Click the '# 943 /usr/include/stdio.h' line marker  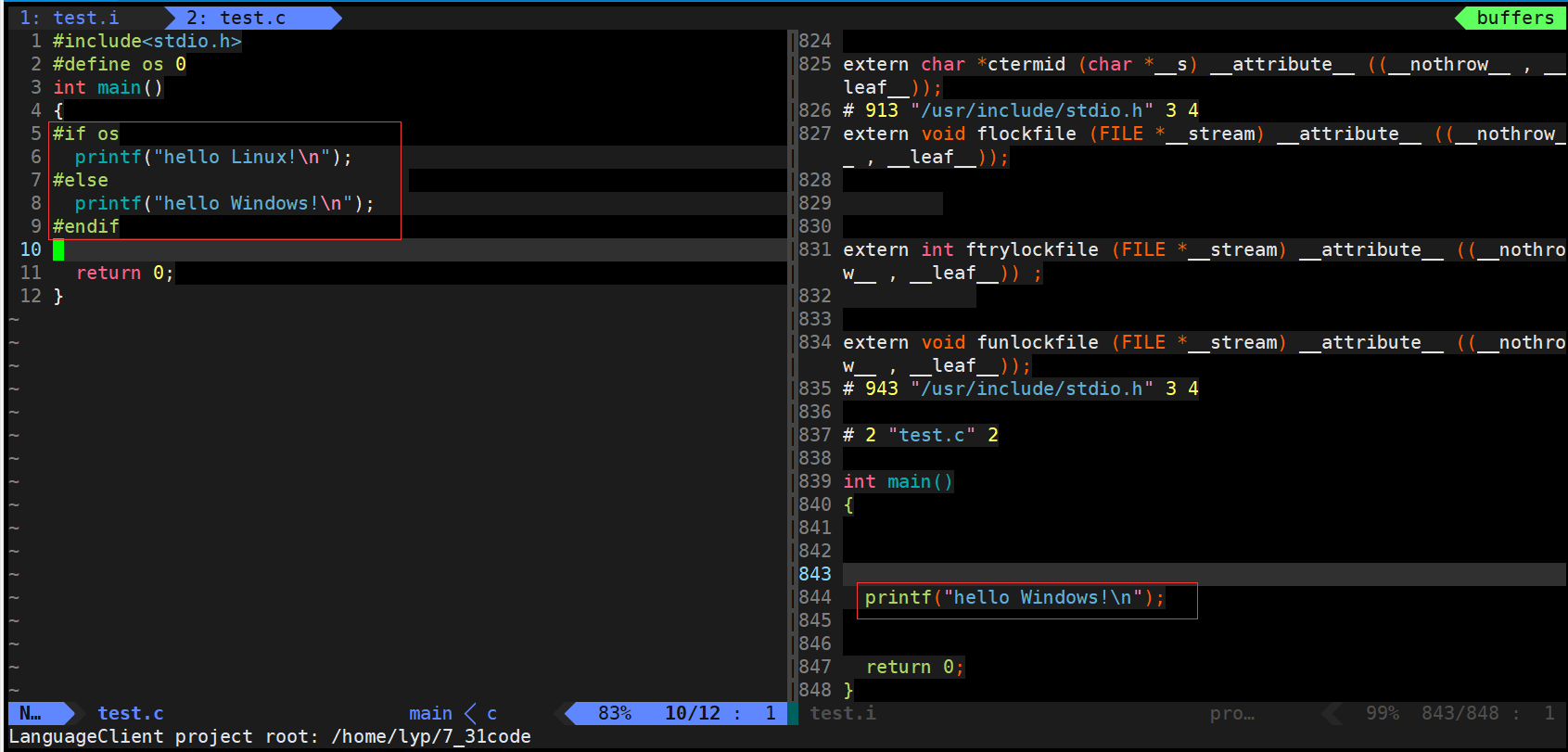coord(1020,389)
